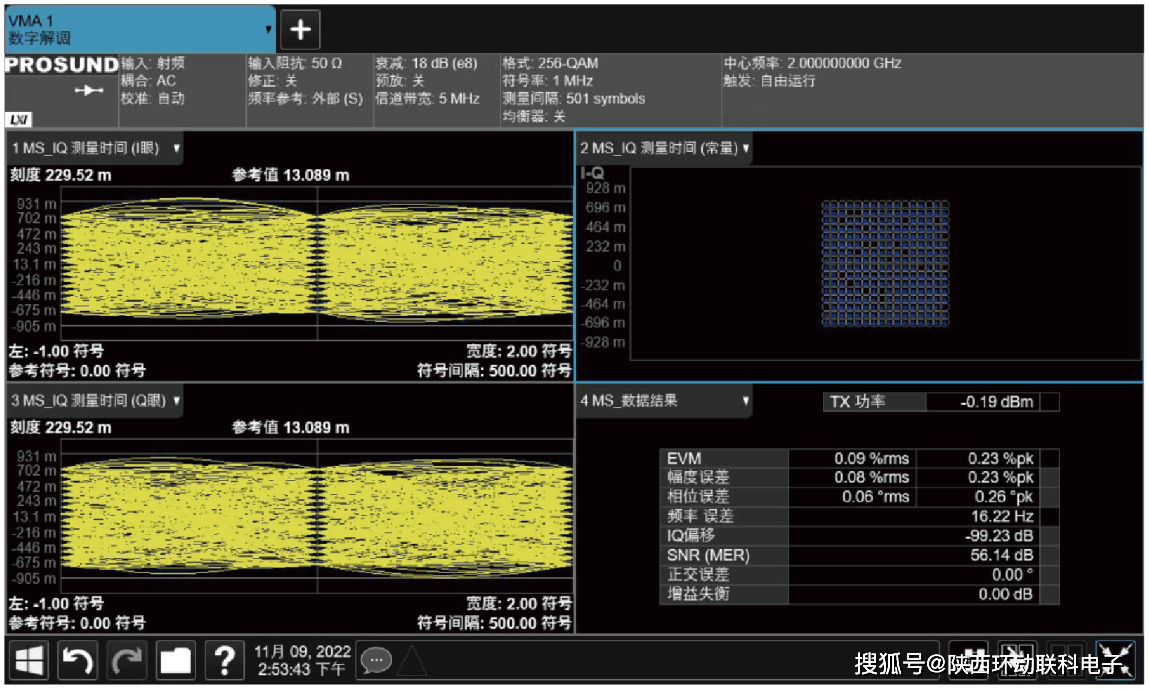Open the file folder icon
This screenshot has width=1149, height=690.
pyautogui.click(x=176, y=660)
